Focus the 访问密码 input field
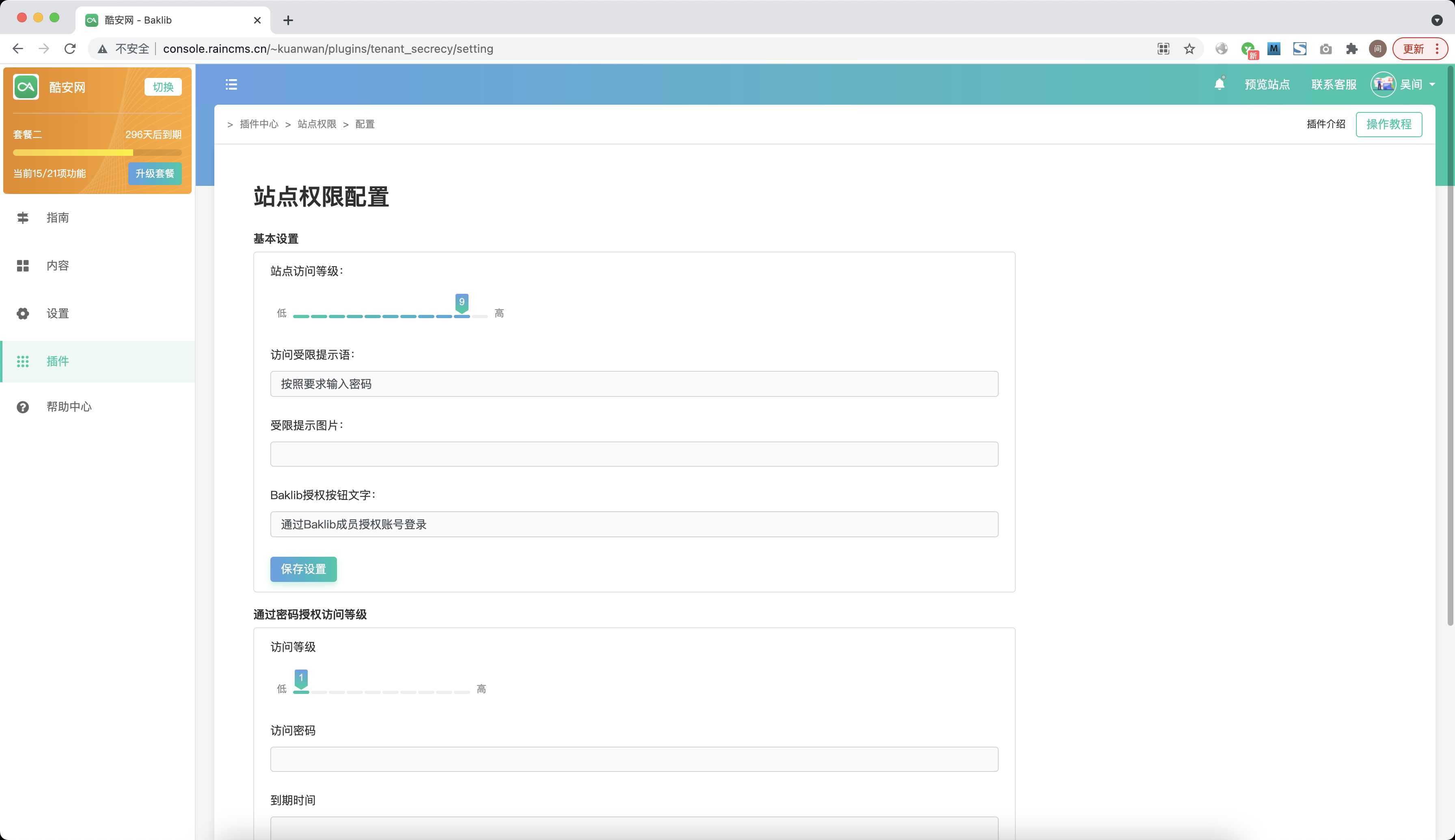The width and height of the screenshot is (1455, 840). [x=634, y=759]
